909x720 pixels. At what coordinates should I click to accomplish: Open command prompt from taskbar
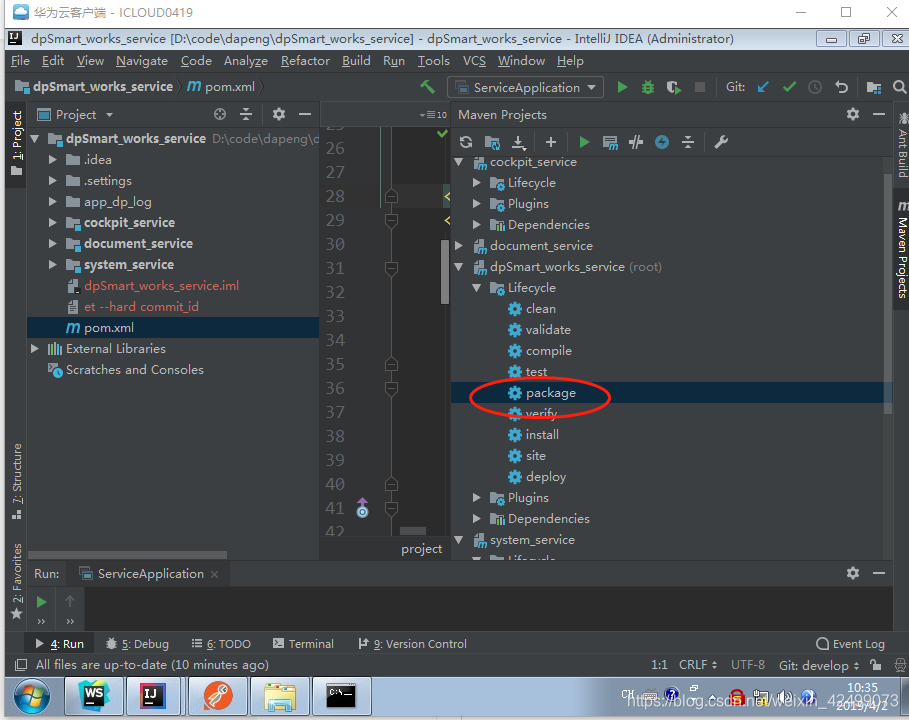pos(340,696)
